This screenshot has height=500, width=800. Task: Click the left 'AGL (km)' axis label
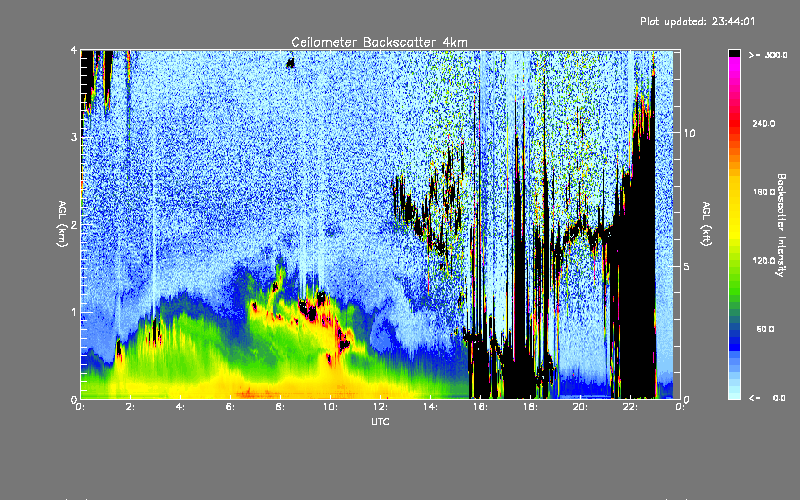pyautogui.click(x=62, y=224)
